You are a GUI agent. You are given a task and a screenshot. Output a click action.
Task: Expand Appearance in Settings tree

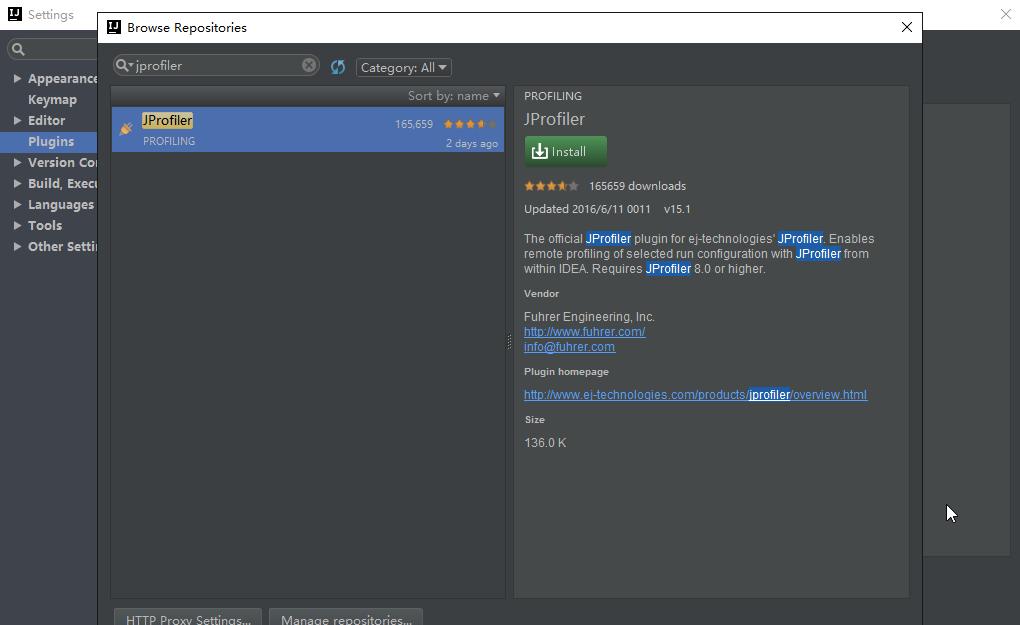[18, 78]
